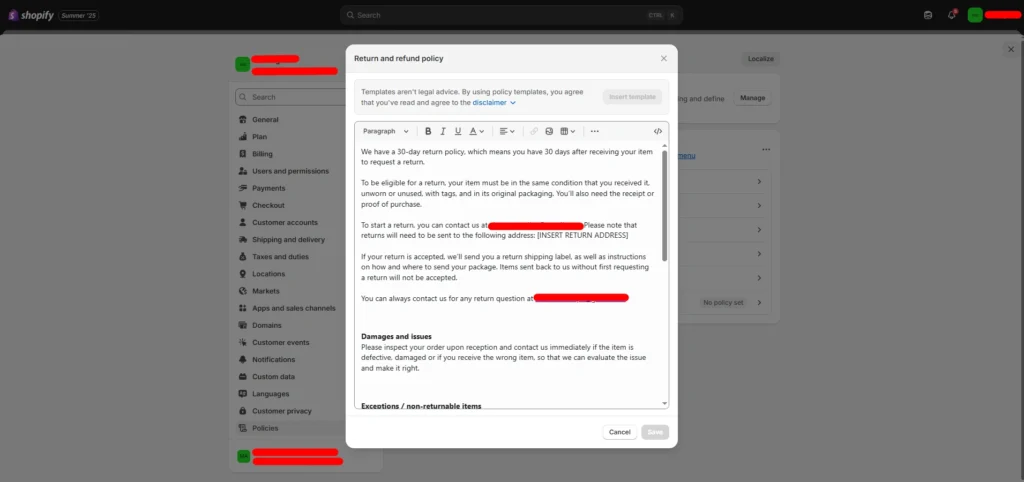Click the Customer events icon
Viewport: 1024px width, 482px height.
(243, 342)
